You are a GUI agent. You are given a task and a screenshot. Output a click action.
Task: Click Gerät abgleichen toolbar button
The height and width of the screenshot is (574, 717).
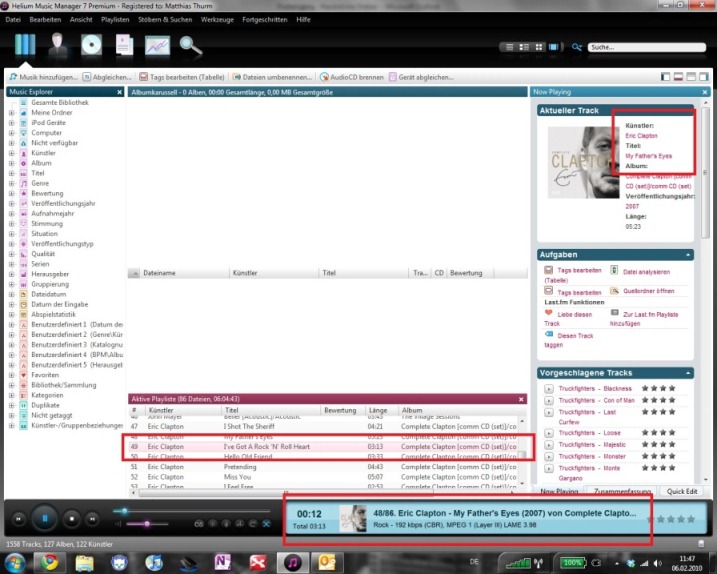[421, 77]
